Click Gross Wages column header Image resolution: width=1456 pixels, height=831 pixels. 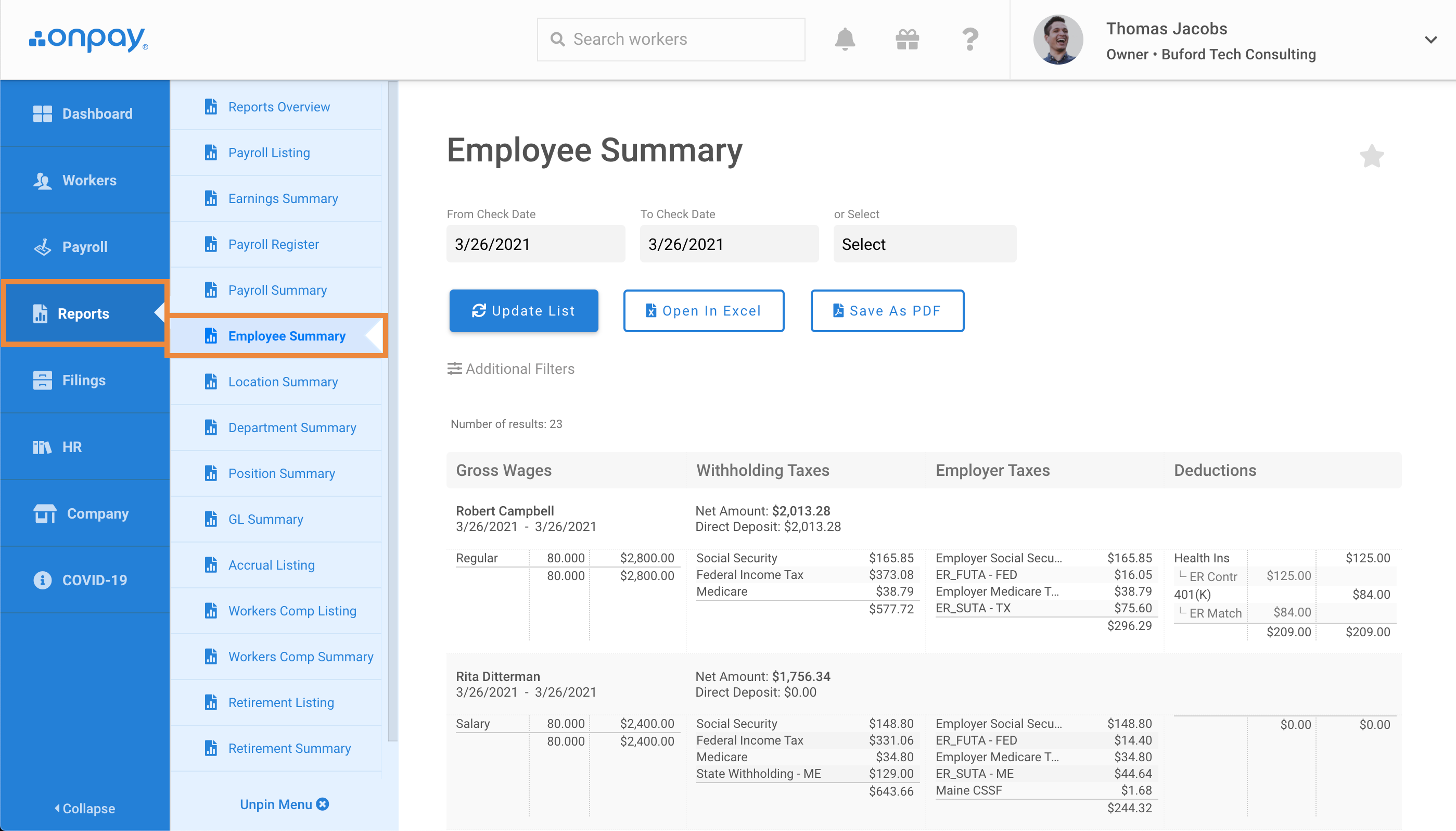point(504,470)
